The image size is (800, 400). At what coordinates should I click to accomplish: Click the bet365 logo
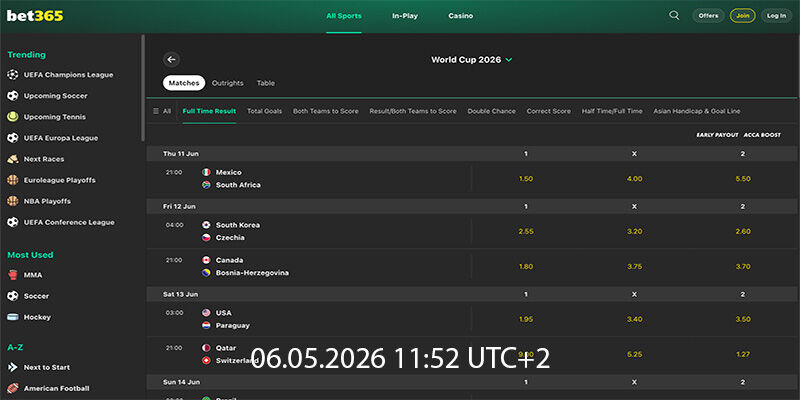35,16
